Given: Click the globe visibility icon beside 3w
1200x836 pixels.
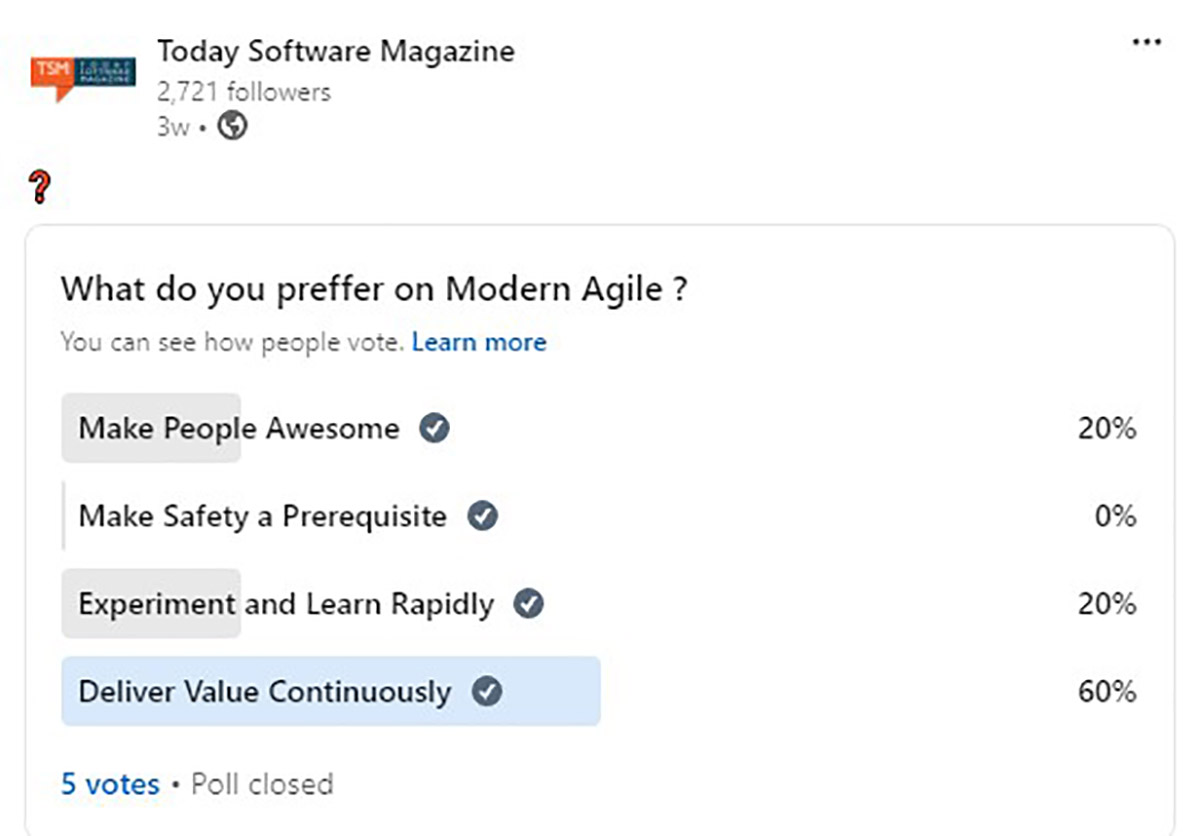Looking at the screenshot, I should tap(232, 127).
